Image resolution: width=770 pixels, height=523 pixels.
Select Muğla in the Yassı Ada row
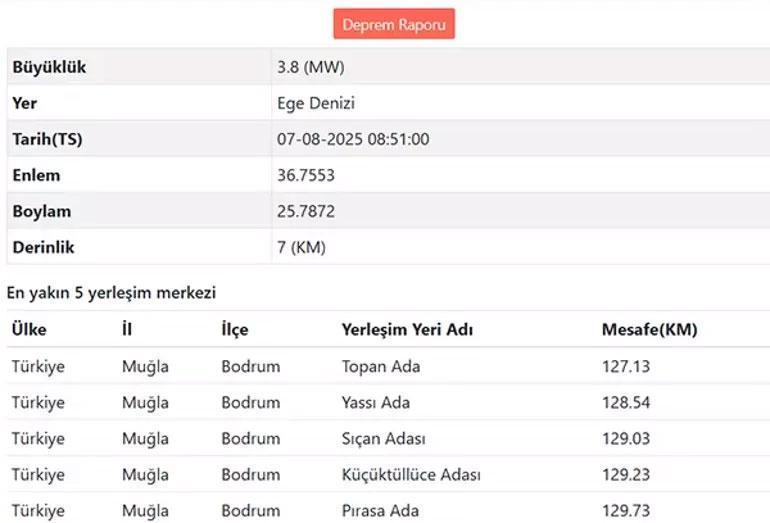[x=145, y=403]
